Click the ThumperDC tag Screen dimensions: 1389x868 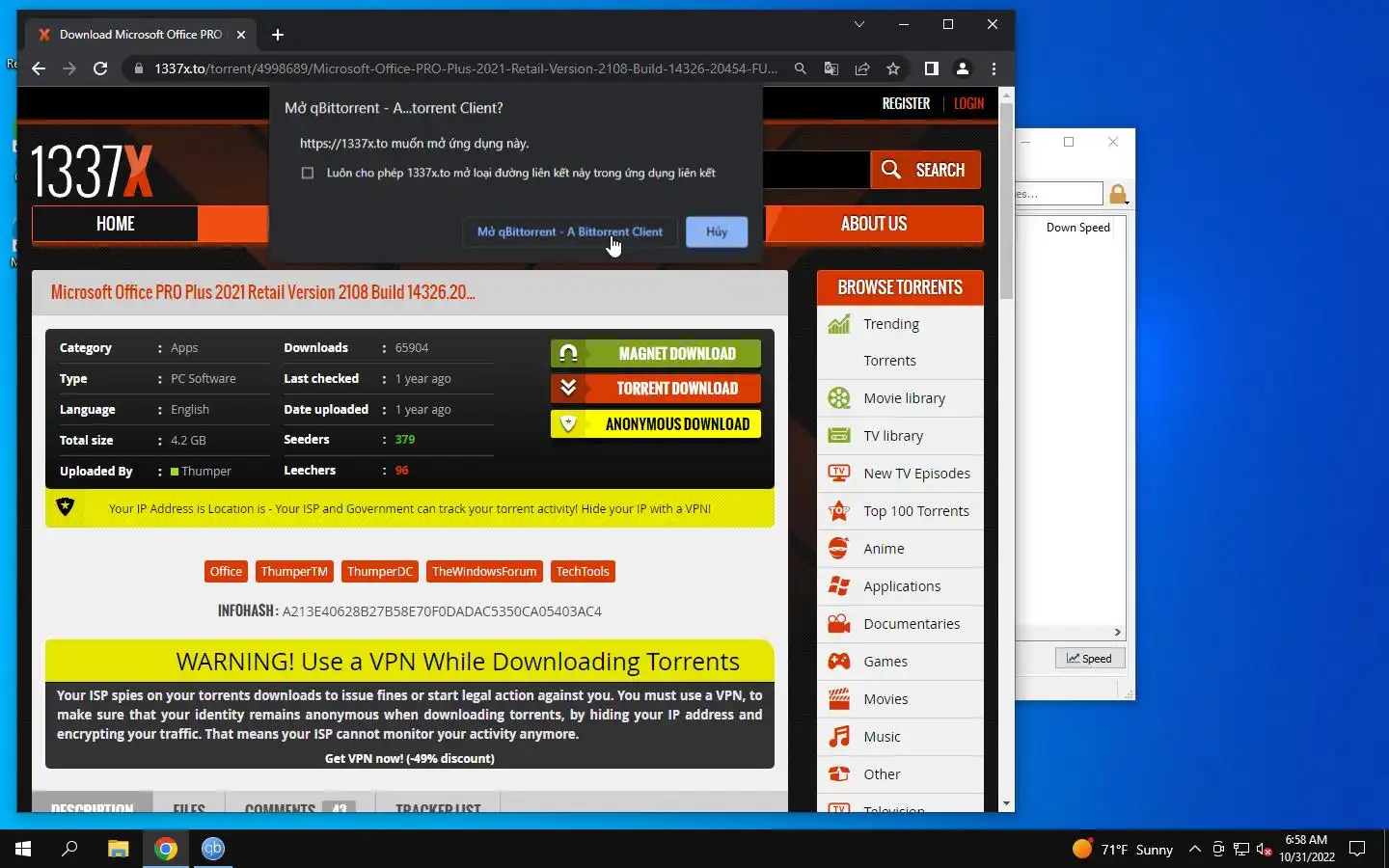click(380, 572)
